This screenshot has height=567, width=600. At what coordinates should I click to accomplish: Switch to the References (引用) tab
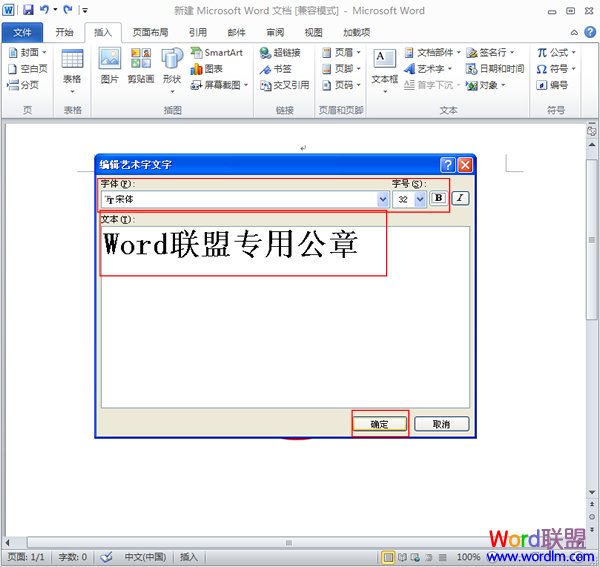tap(198, 33)
